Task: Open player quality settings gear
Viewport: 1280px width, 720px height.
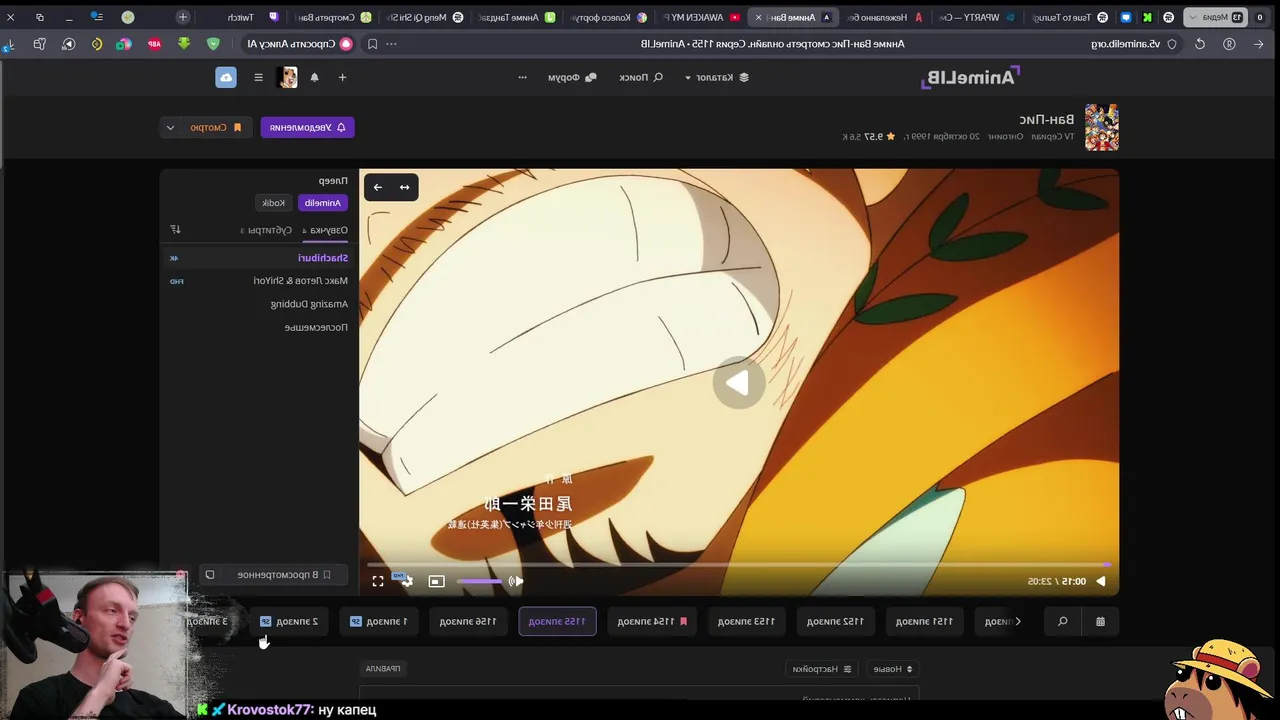Action: tap(405, 580)
